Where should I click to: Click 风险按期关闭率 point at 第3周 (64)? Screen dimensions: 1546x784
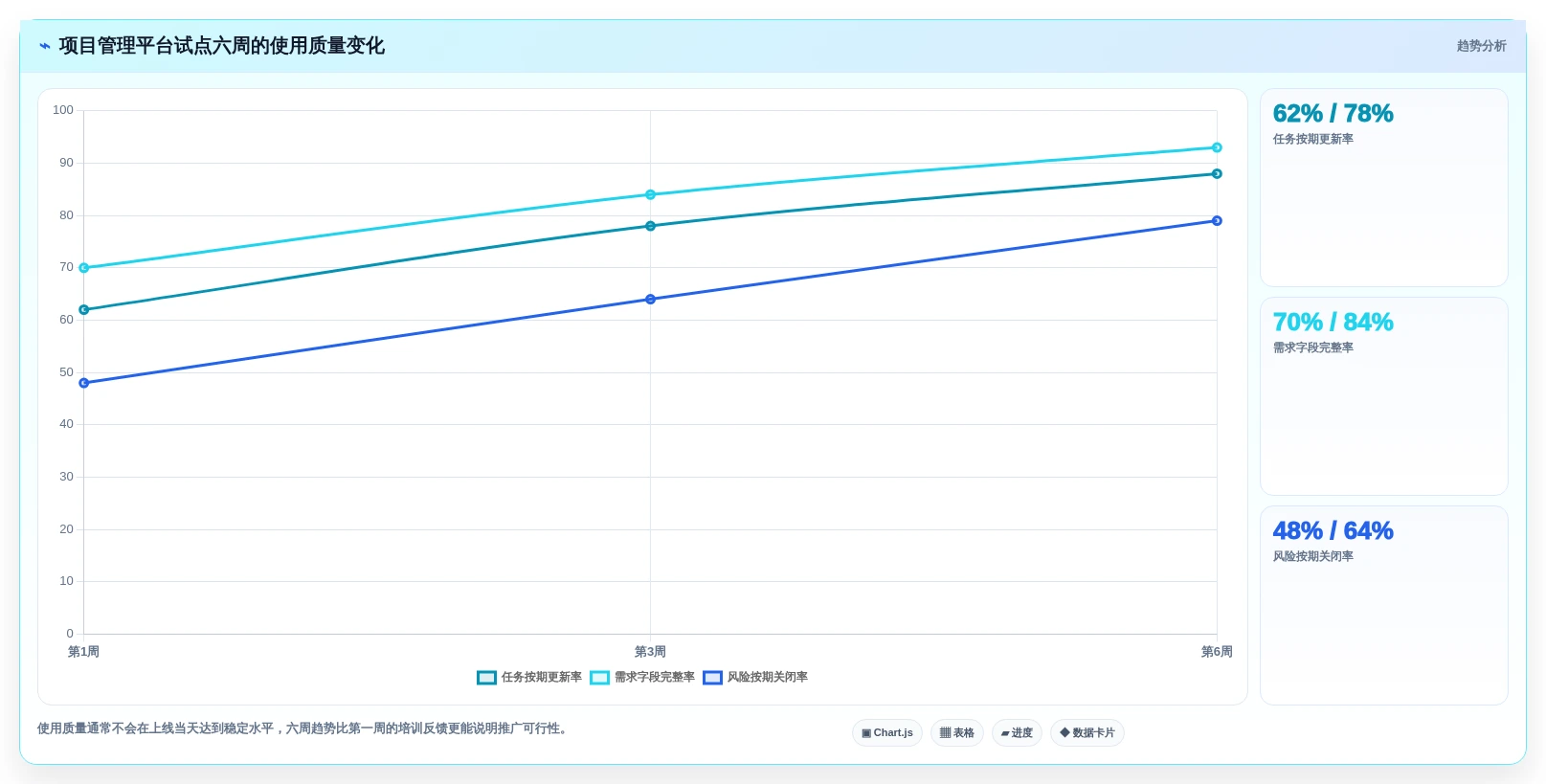coord(651,300)
